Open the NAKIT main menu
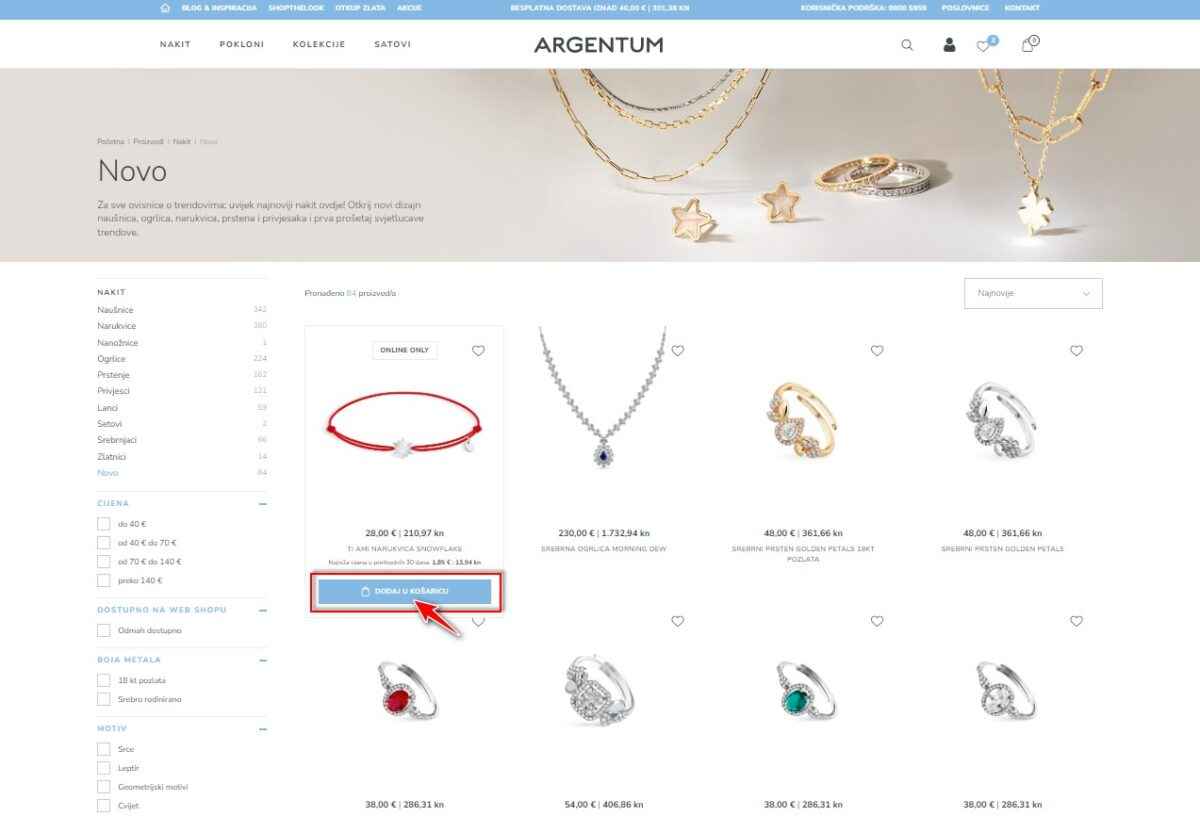 [175, 45]
